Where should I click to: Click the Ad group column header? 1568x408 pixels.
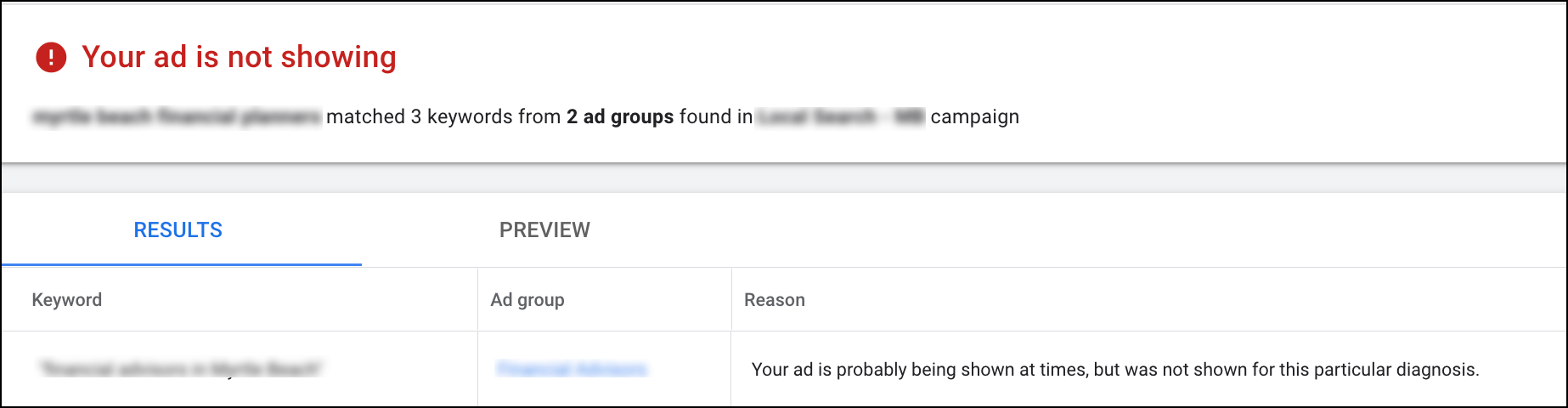coord(527,299)
